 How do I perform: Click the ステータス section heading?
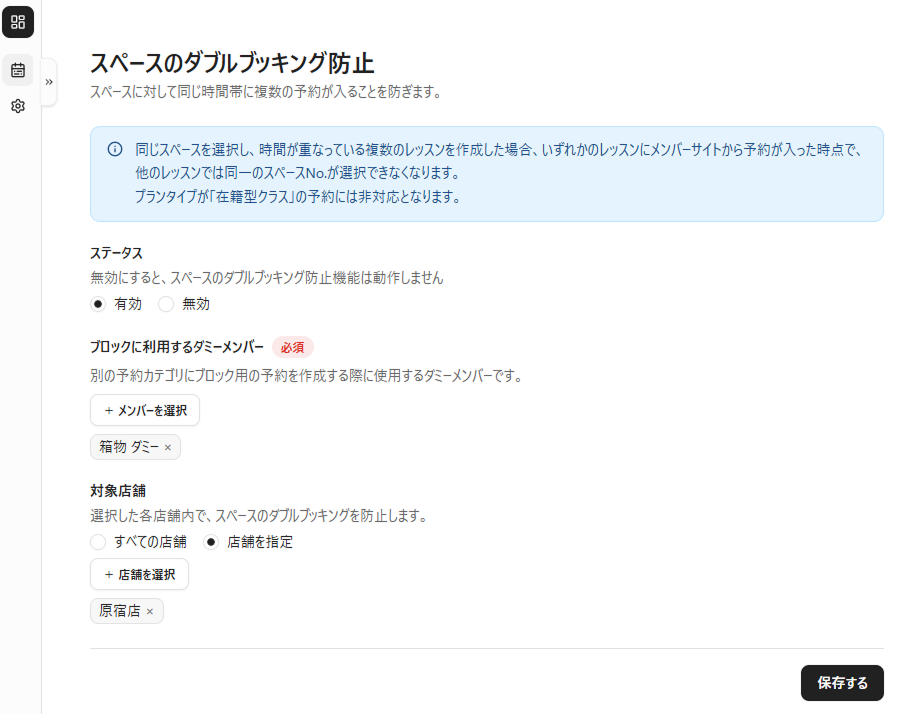click(x=116, y=253)
